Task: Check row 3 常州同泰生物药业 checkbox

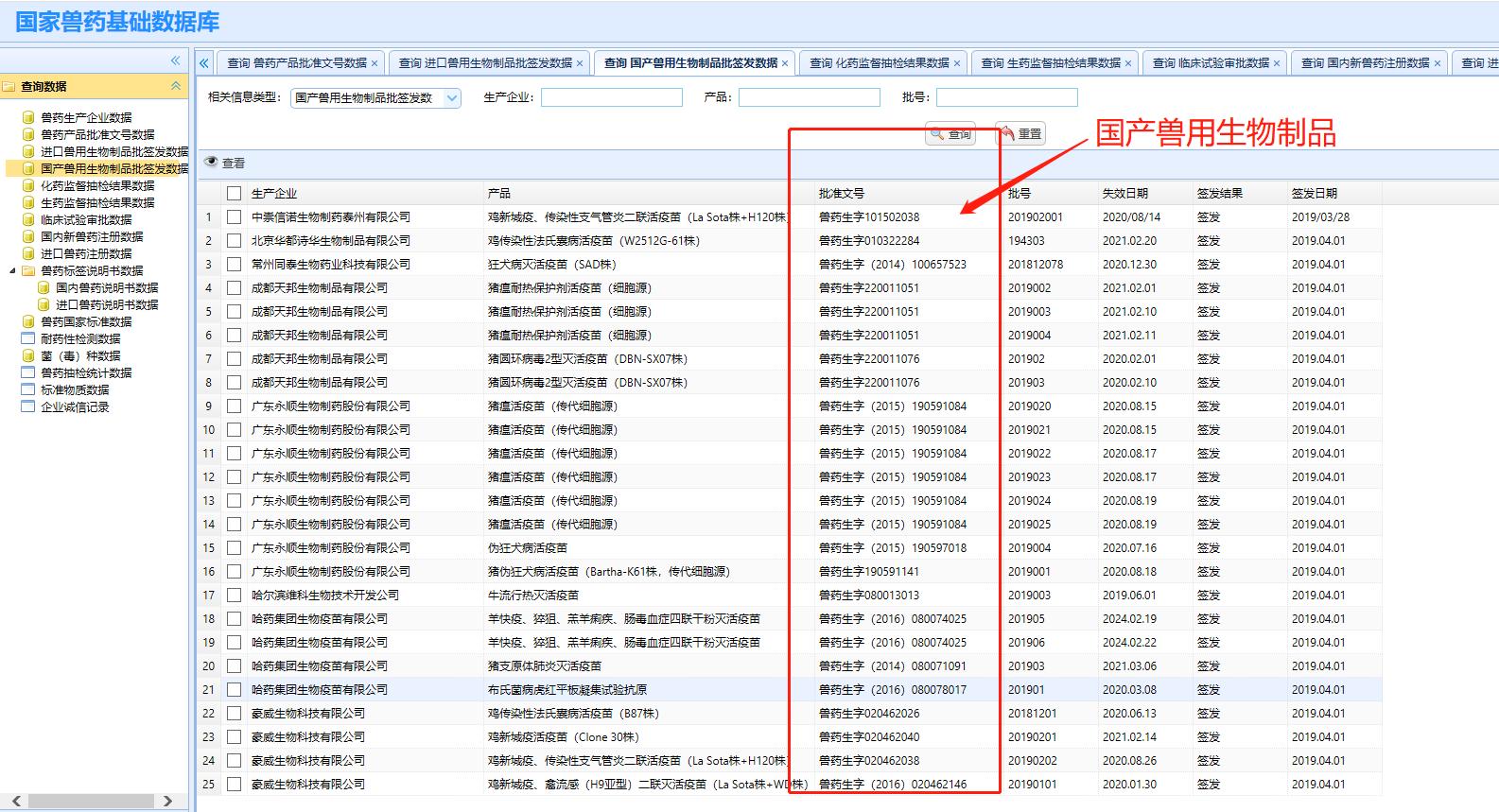Action: click(x=234, y=264)
